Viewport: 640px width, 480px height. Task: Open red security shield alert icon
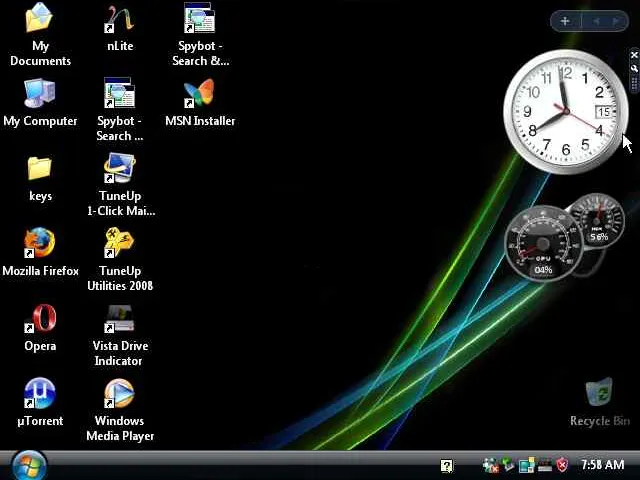click(562, 465)
